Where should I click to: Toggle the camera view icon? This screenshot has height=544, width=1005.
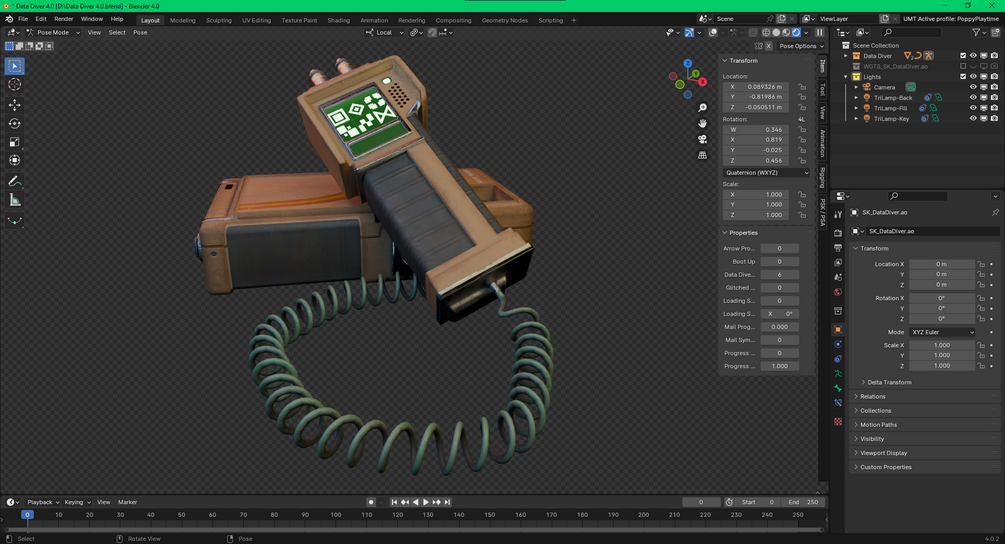(702, 139)
